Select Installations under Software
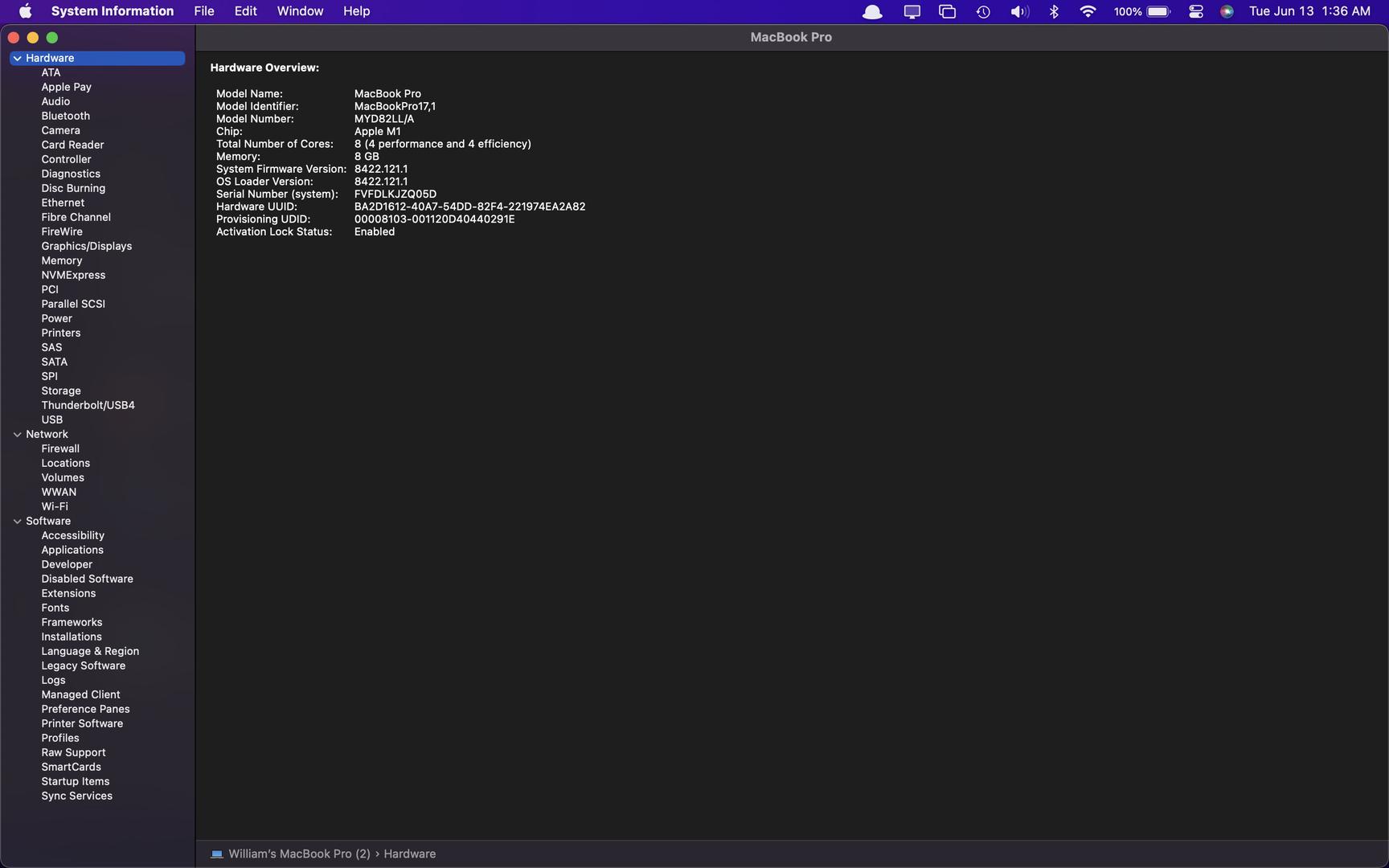This screenshot has width=1389, height=868. pyautogui.click(x=72, y=637)
